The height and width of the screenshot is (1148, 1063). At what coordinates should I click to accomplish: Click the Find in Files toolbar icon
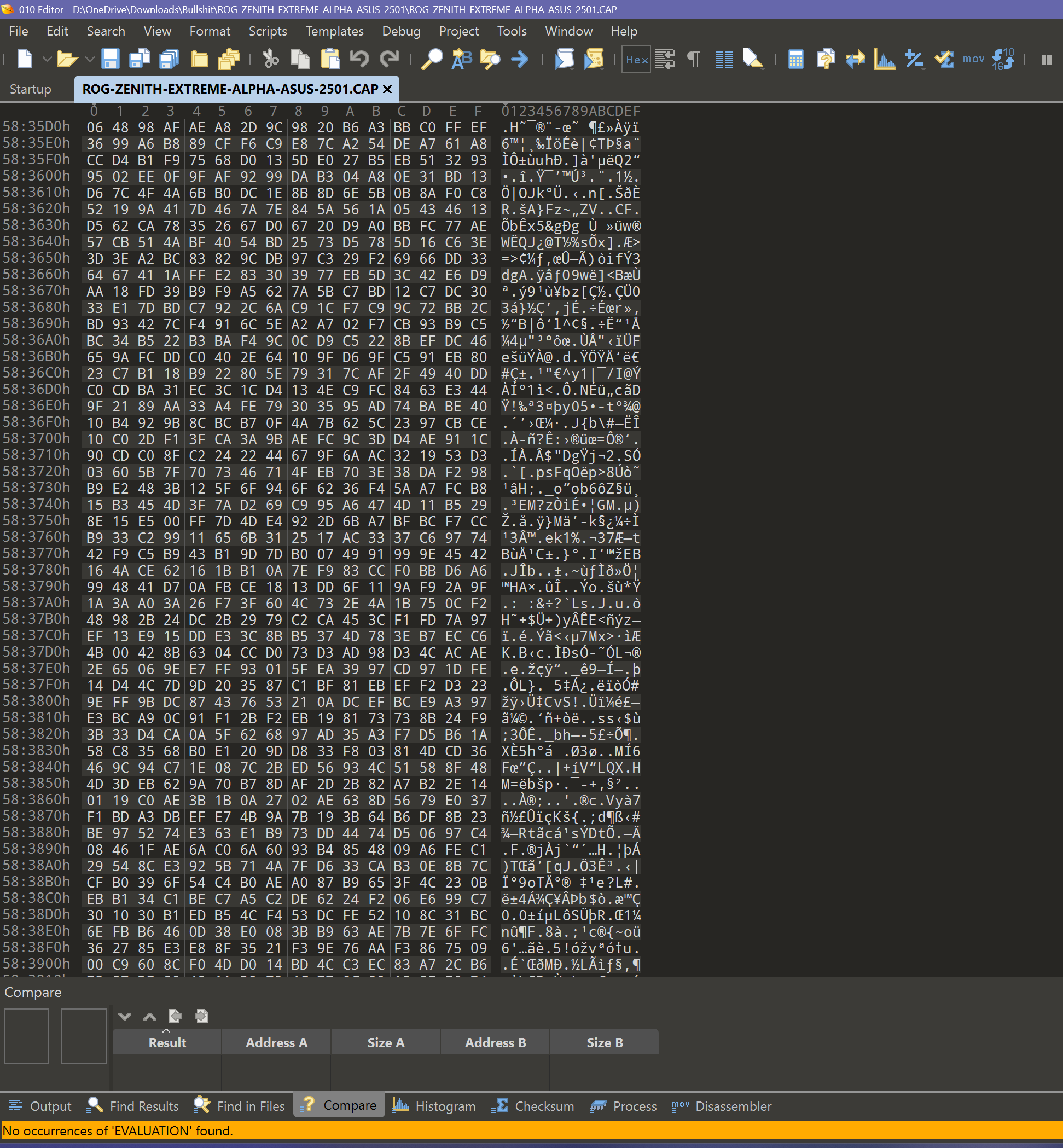click(491, 59)
